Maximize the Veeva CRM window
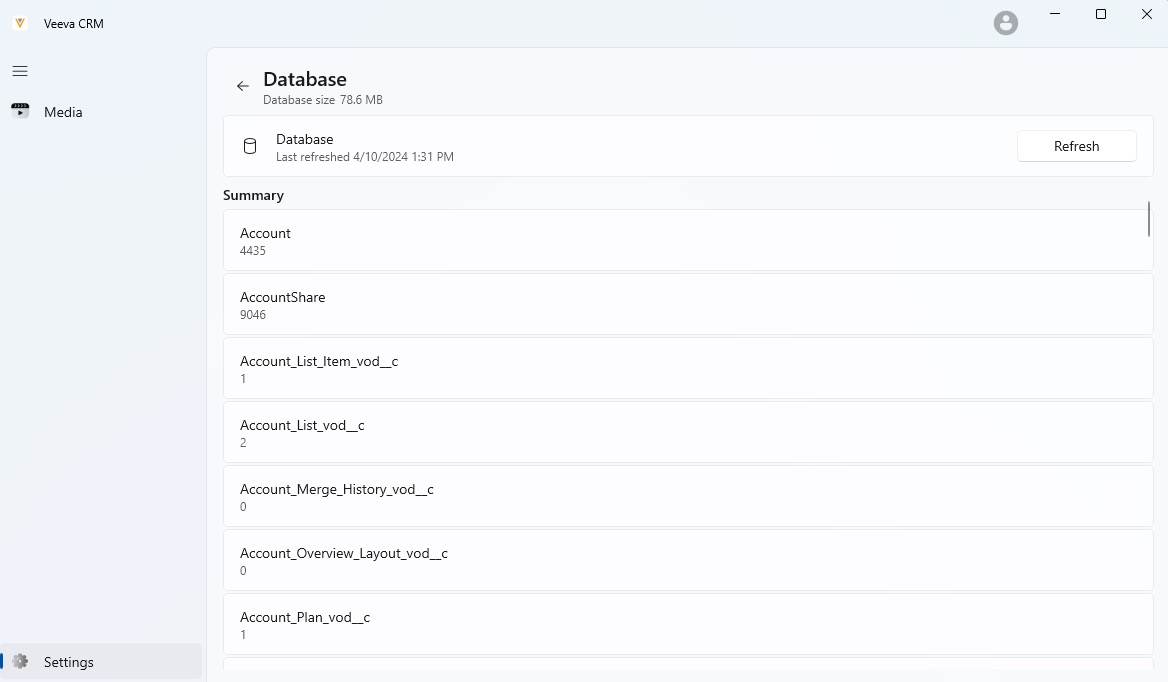The width and height of the screenshot is (1168, 682). 1101,14
